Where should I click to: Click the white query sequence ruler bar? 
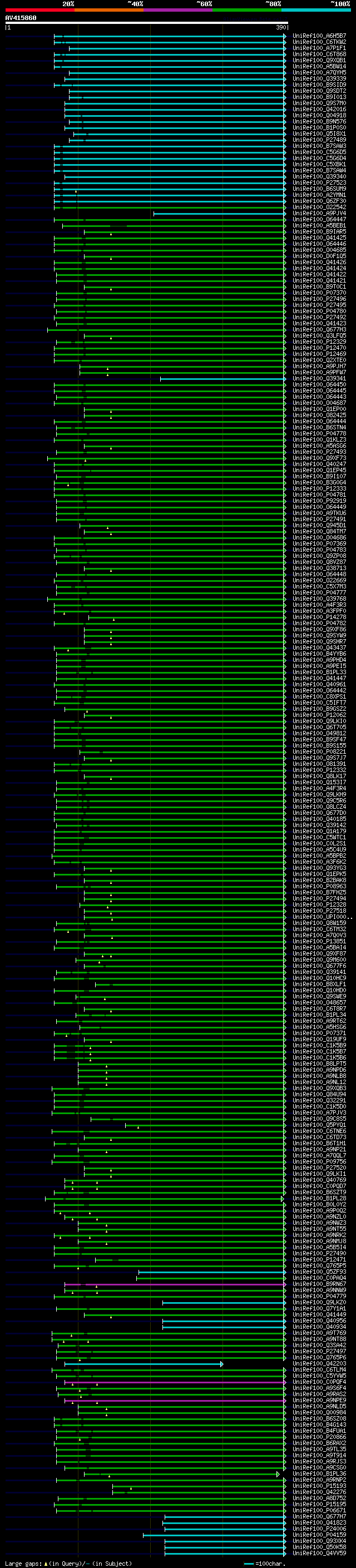tap(147, 22)
